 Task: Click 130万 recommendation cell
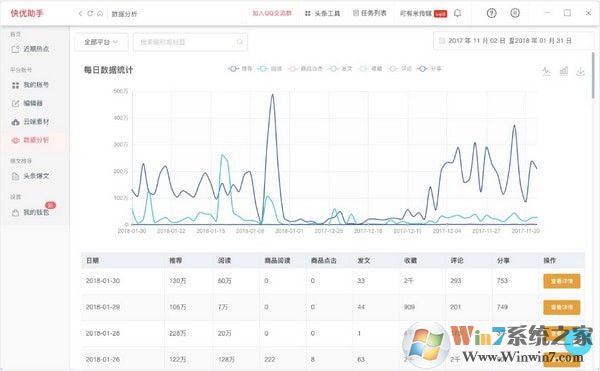178,281
